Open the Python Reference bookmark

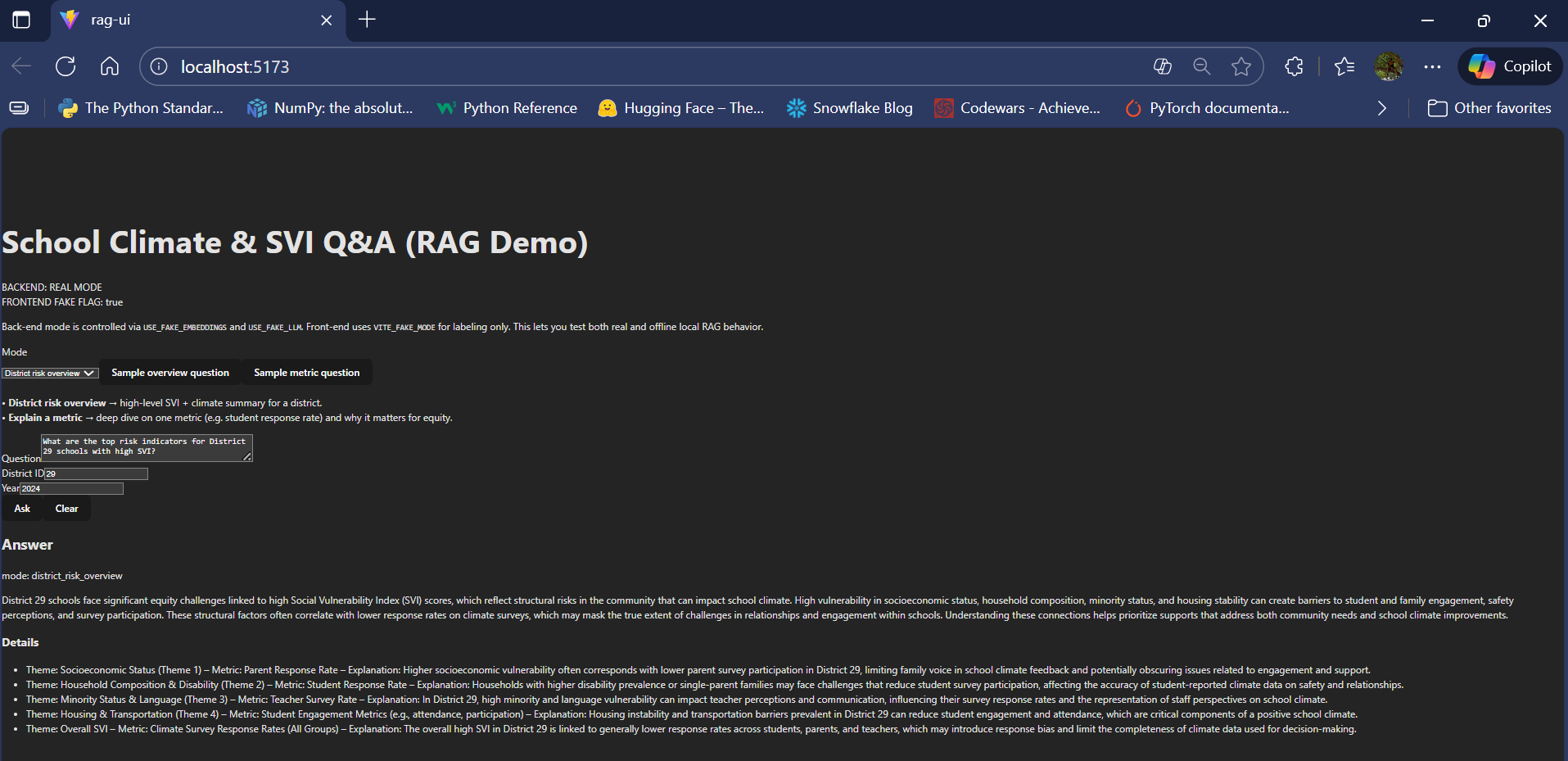click(507, 108)
